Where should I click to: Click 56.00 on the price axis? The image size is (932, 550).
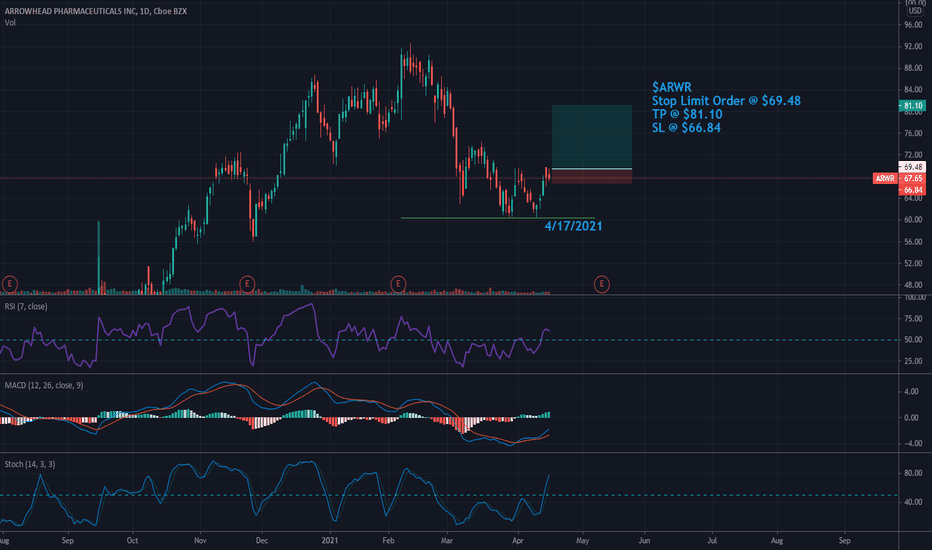click(x=913, y=242)
